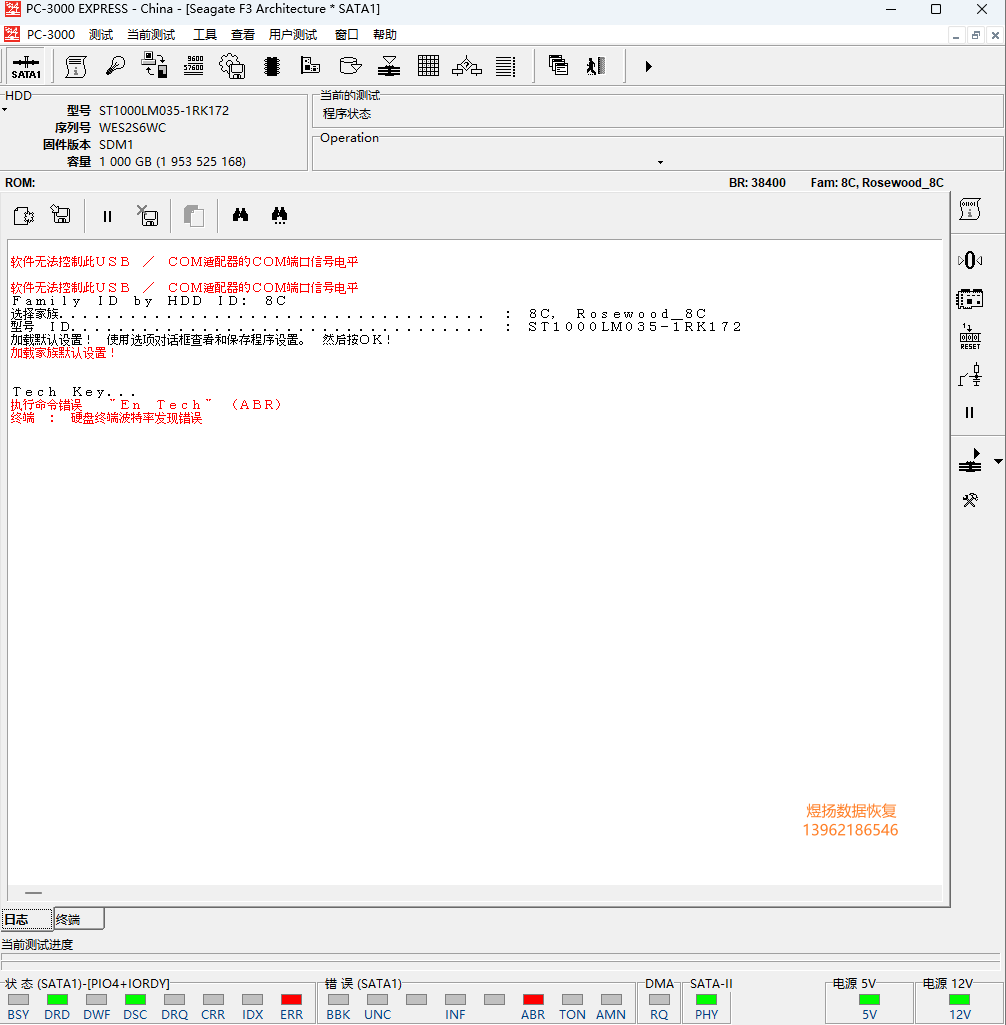Click the power switch icon in right sidebar
The image size is (1006, 1025).
[970, 376]
